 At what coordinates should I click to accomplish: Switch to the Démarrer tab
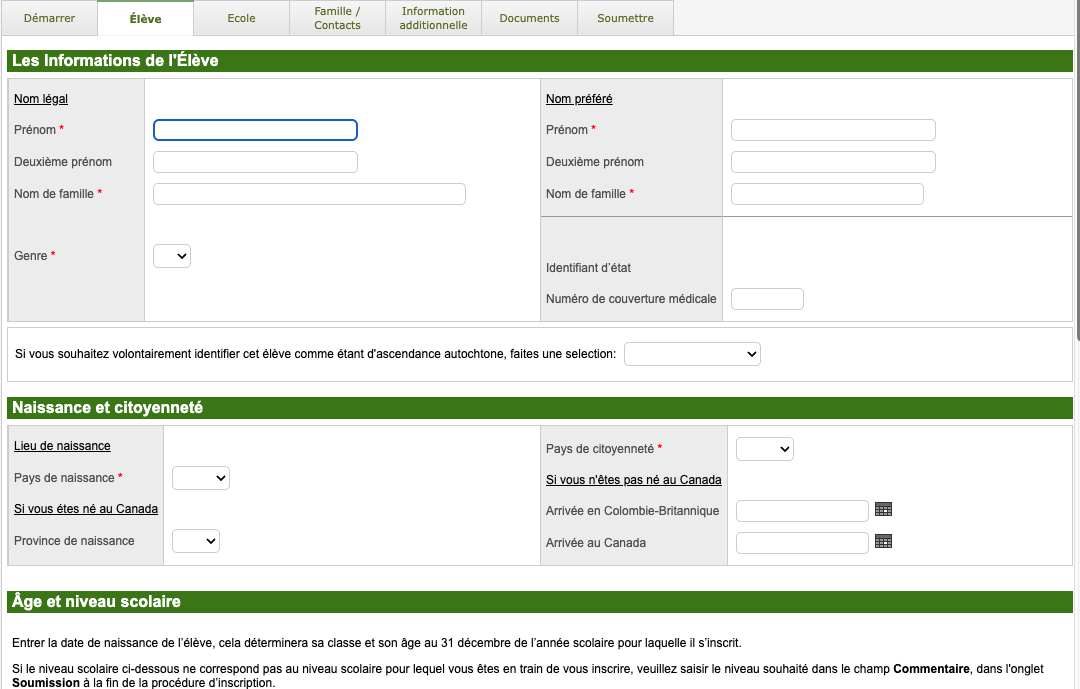click(x=49, y=18)
